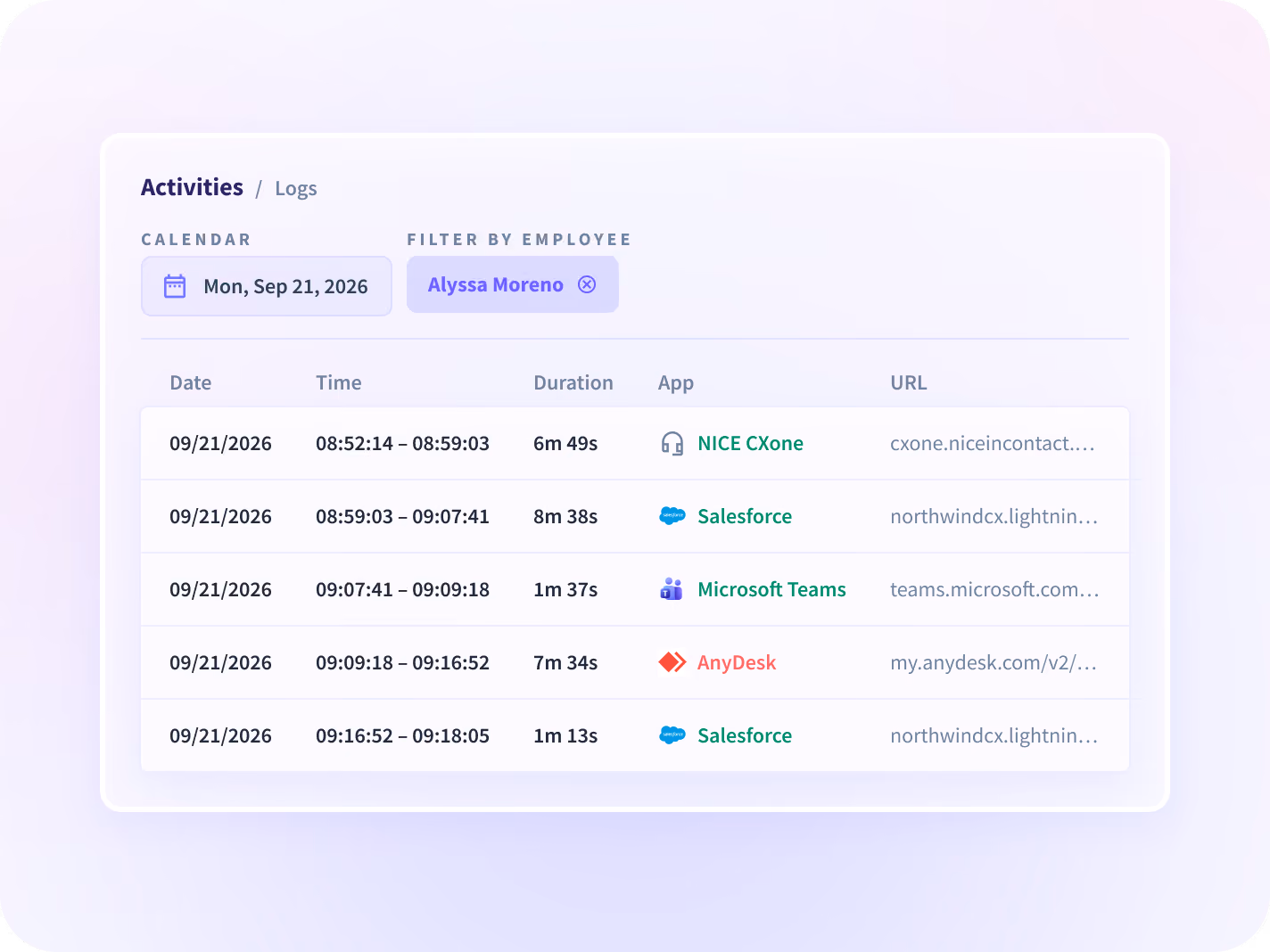Image resolution: width=1270 pixels, height=952 pixels.
Task: Open Salesforce link with 1m 13s duration
Action: [745, 735]
